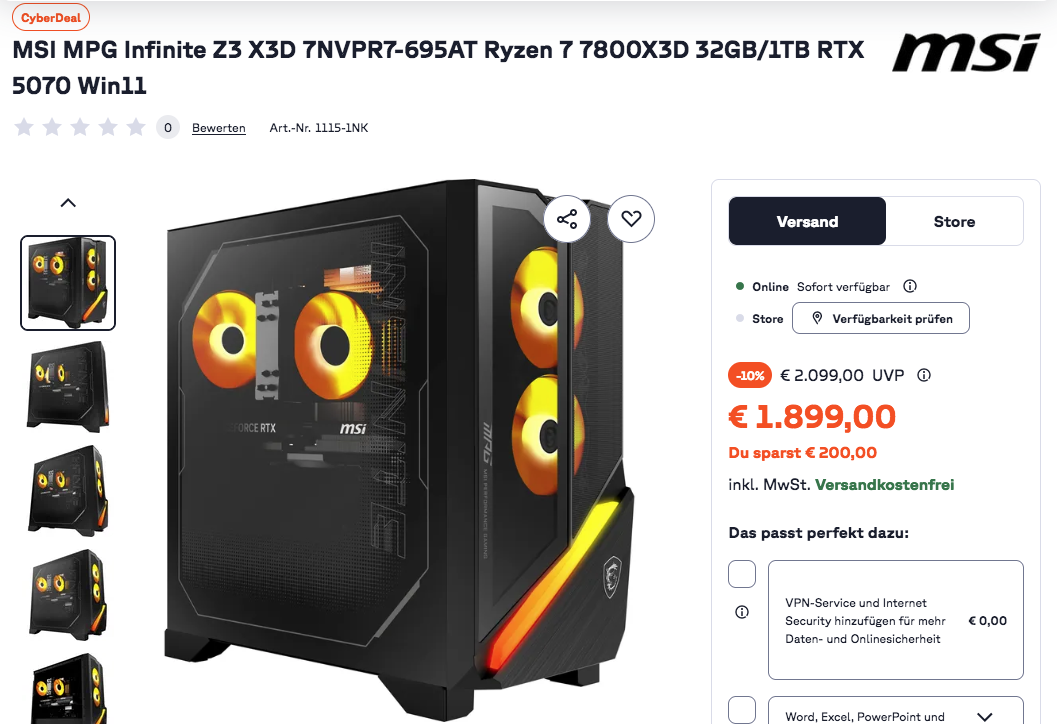Select the second product thumbnail

67,387
